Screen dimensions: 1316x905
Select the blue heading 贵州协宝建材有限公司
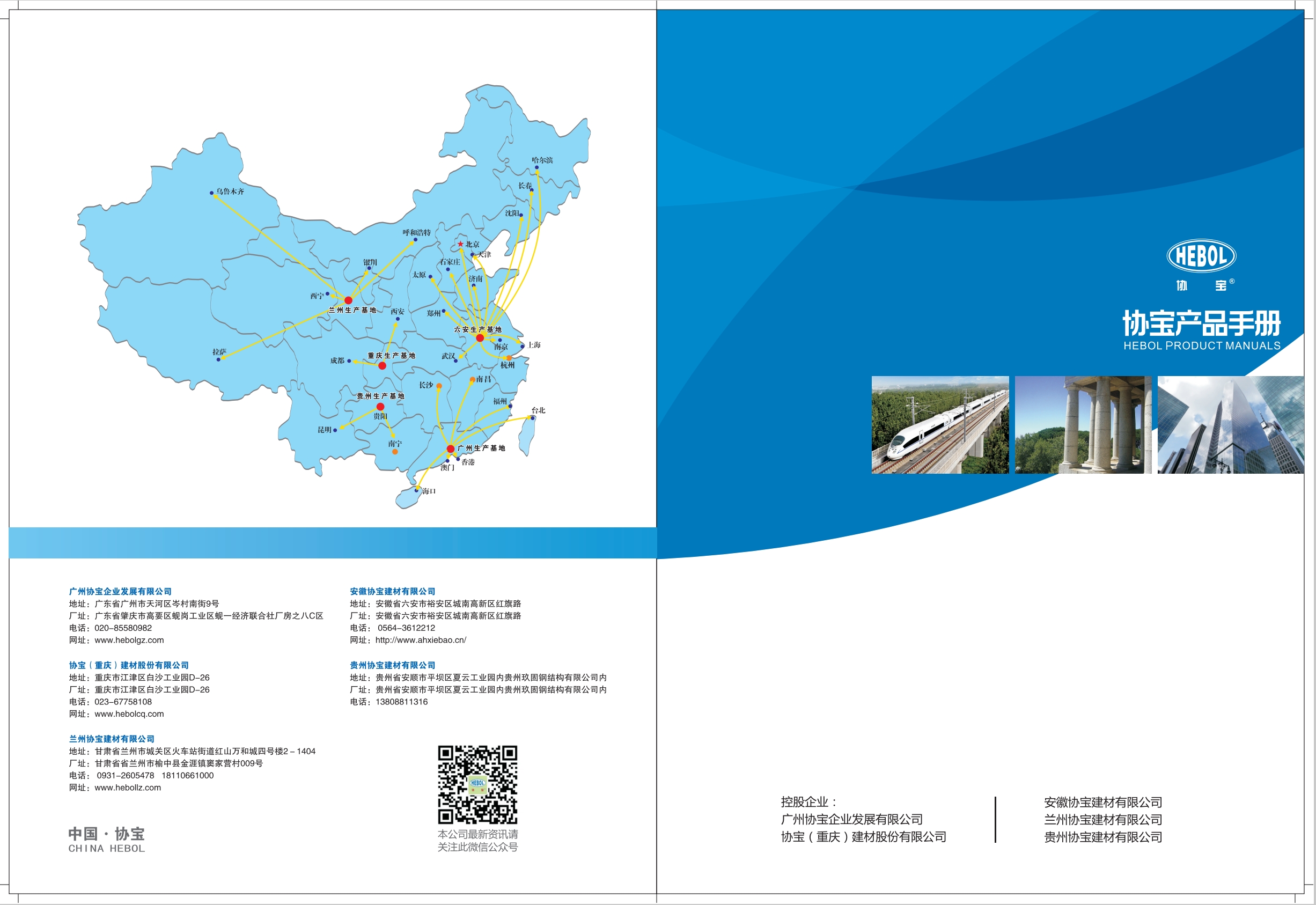tap(392, 665)
